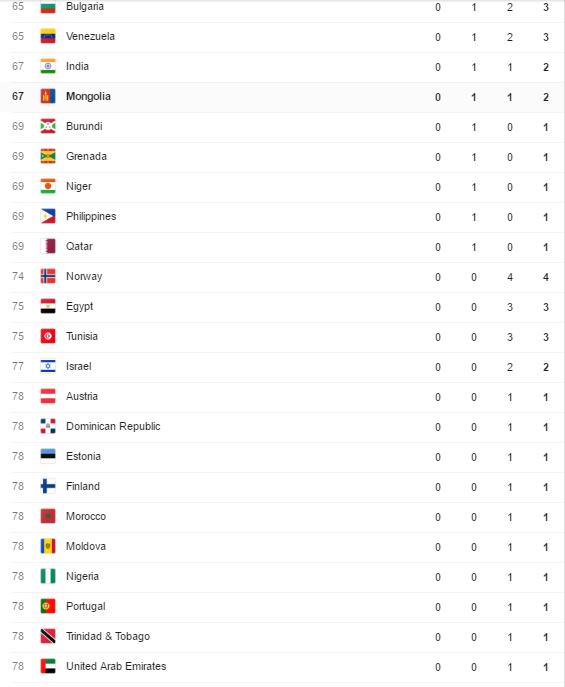Open the India country link
This screenshot has height=687, width=565.
click(x=78, y=66)
